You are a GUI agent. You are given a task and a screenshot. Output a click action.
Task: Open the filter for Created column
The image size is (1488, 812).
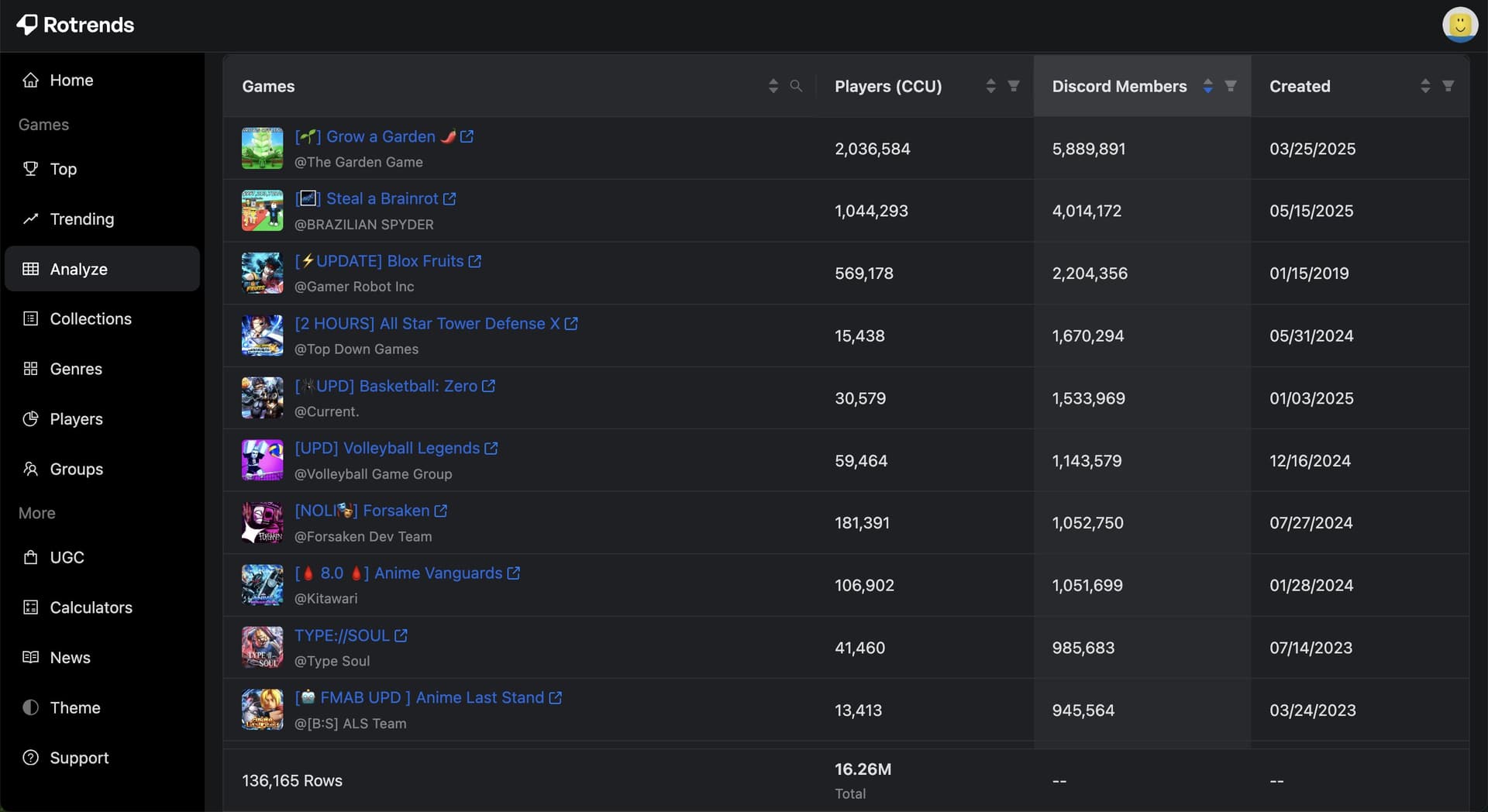tap(1448, 86)
